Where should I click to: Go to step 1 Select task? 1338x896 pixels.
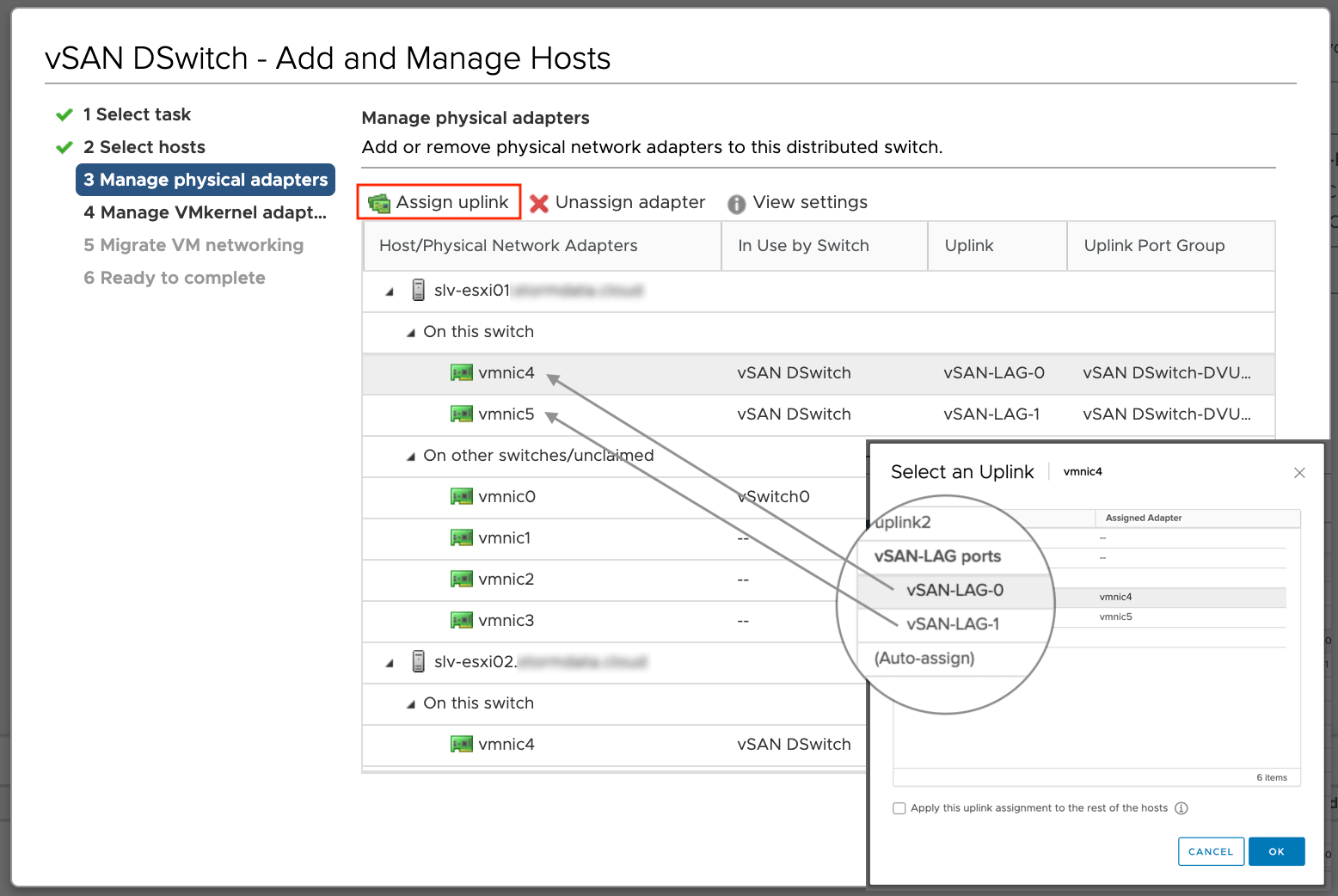137,114
